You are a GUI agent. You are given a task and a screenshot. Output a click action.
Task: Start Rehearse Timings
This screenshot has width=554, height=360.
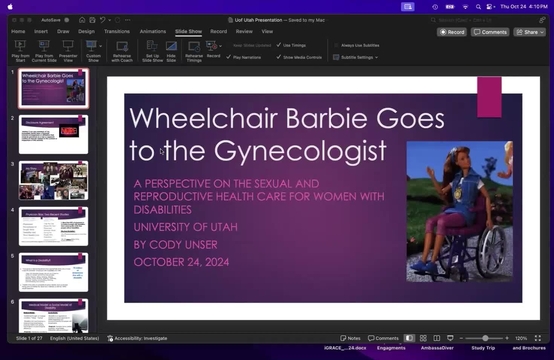point(194,51)
